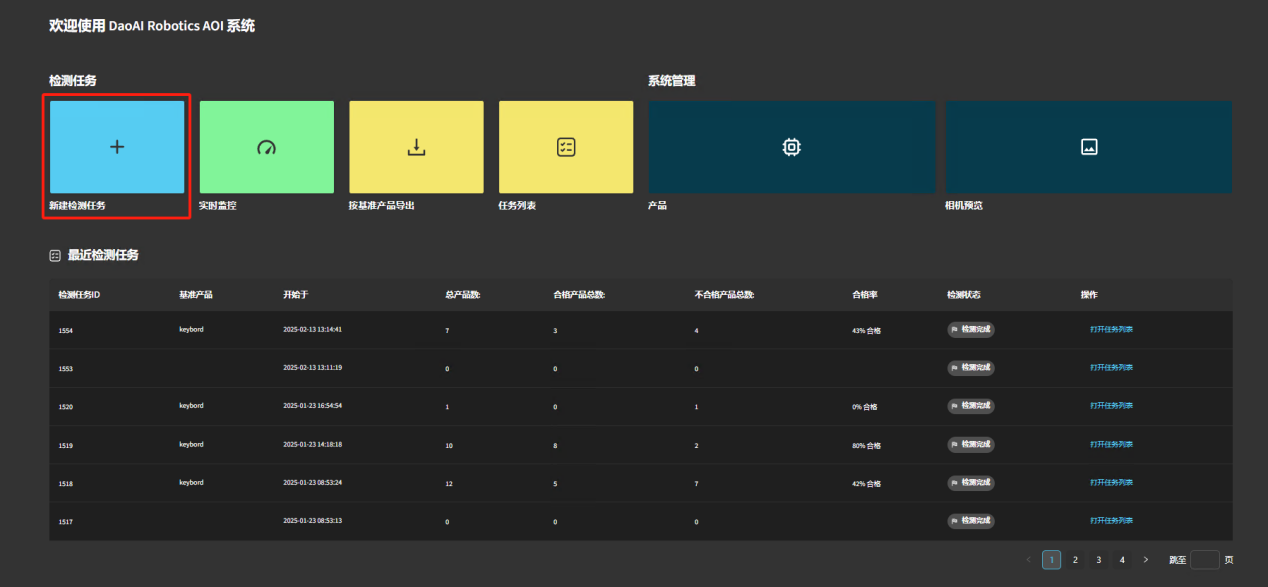Screen dimensions: 1268x587
Task: Click start time 2025-01-23 16:54:54
Action: coord(313,406)
